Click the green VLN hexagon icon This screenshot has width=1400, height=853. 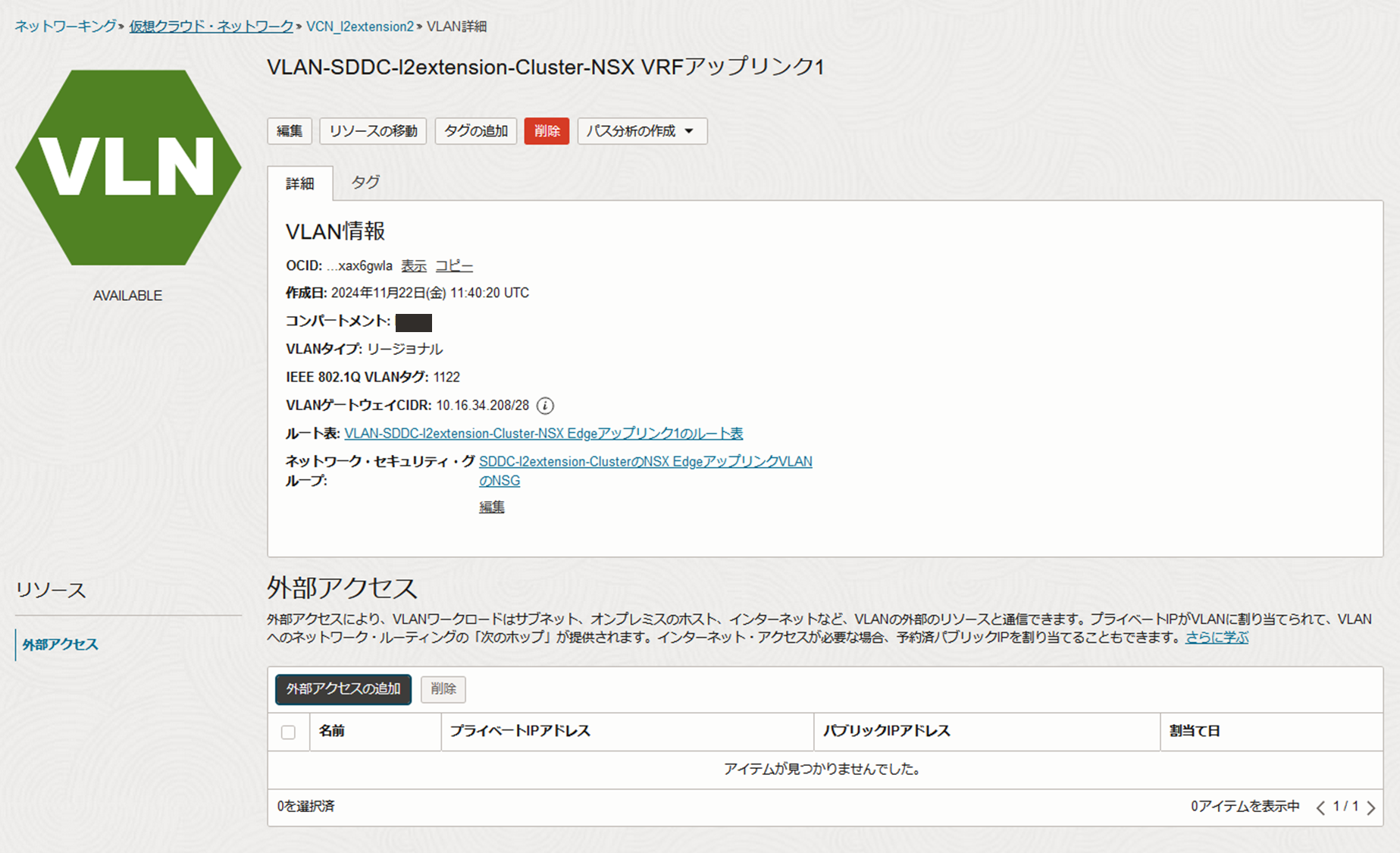click(x=128, y=168)
